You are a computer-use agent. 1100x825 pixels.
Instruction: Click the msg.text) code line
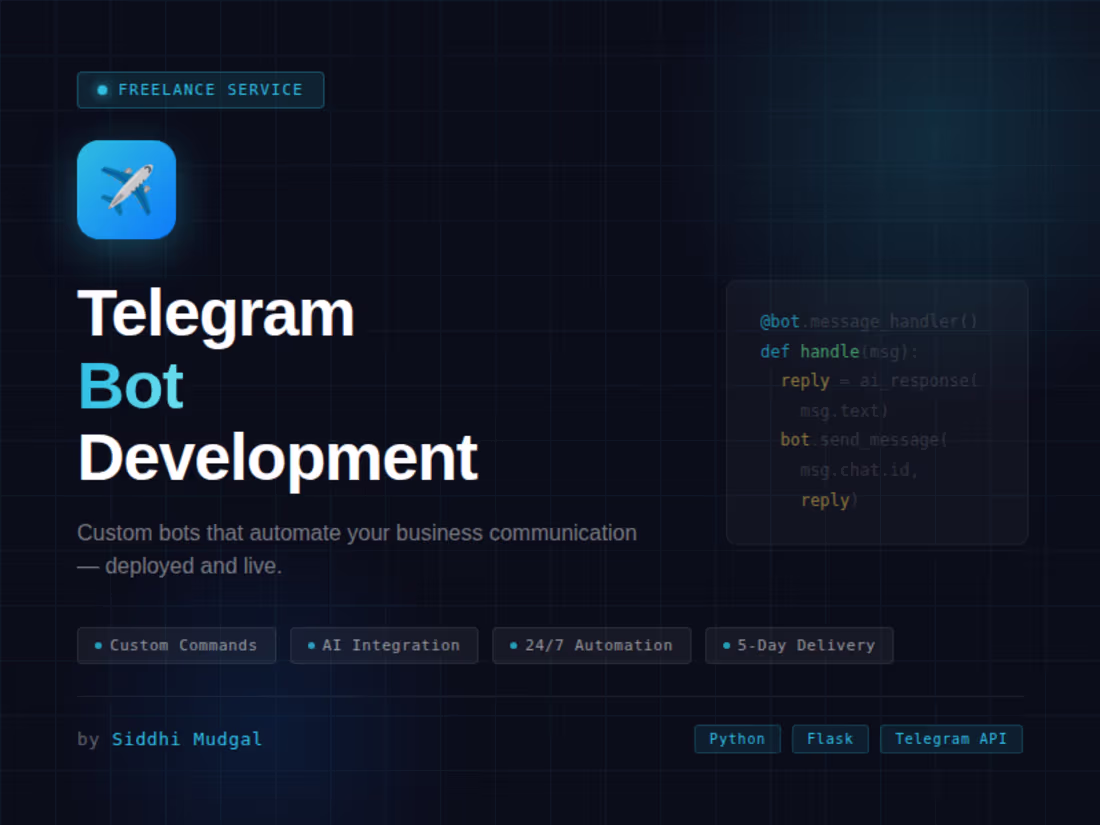point(844,411)
